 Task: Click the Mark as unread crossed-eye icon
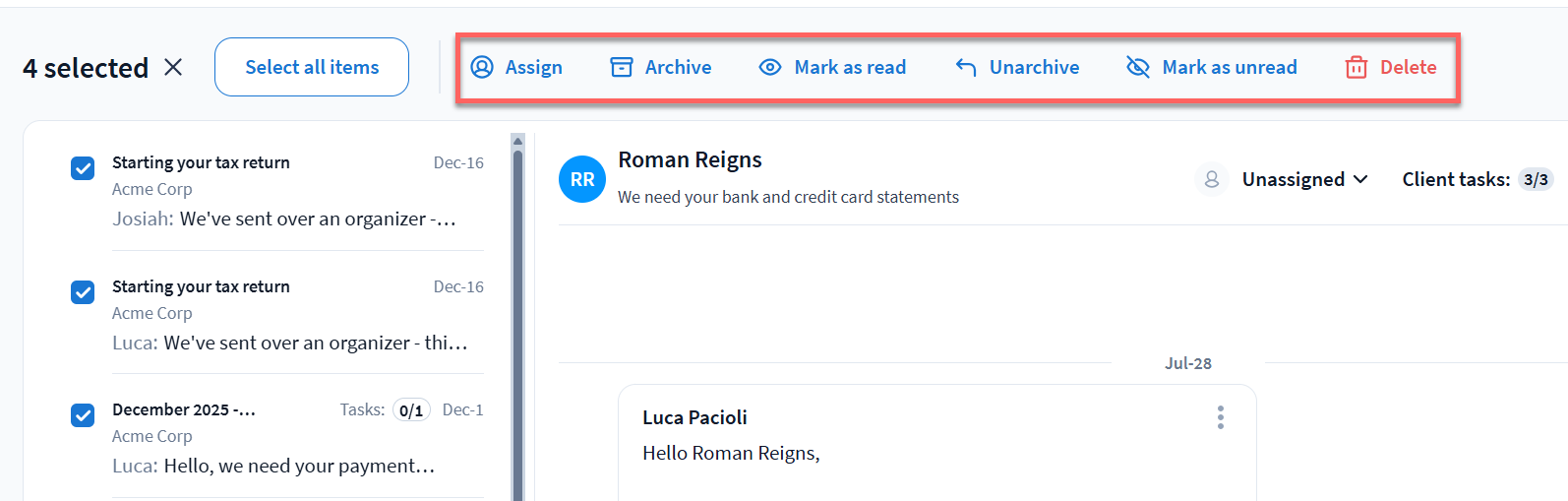1138,67
